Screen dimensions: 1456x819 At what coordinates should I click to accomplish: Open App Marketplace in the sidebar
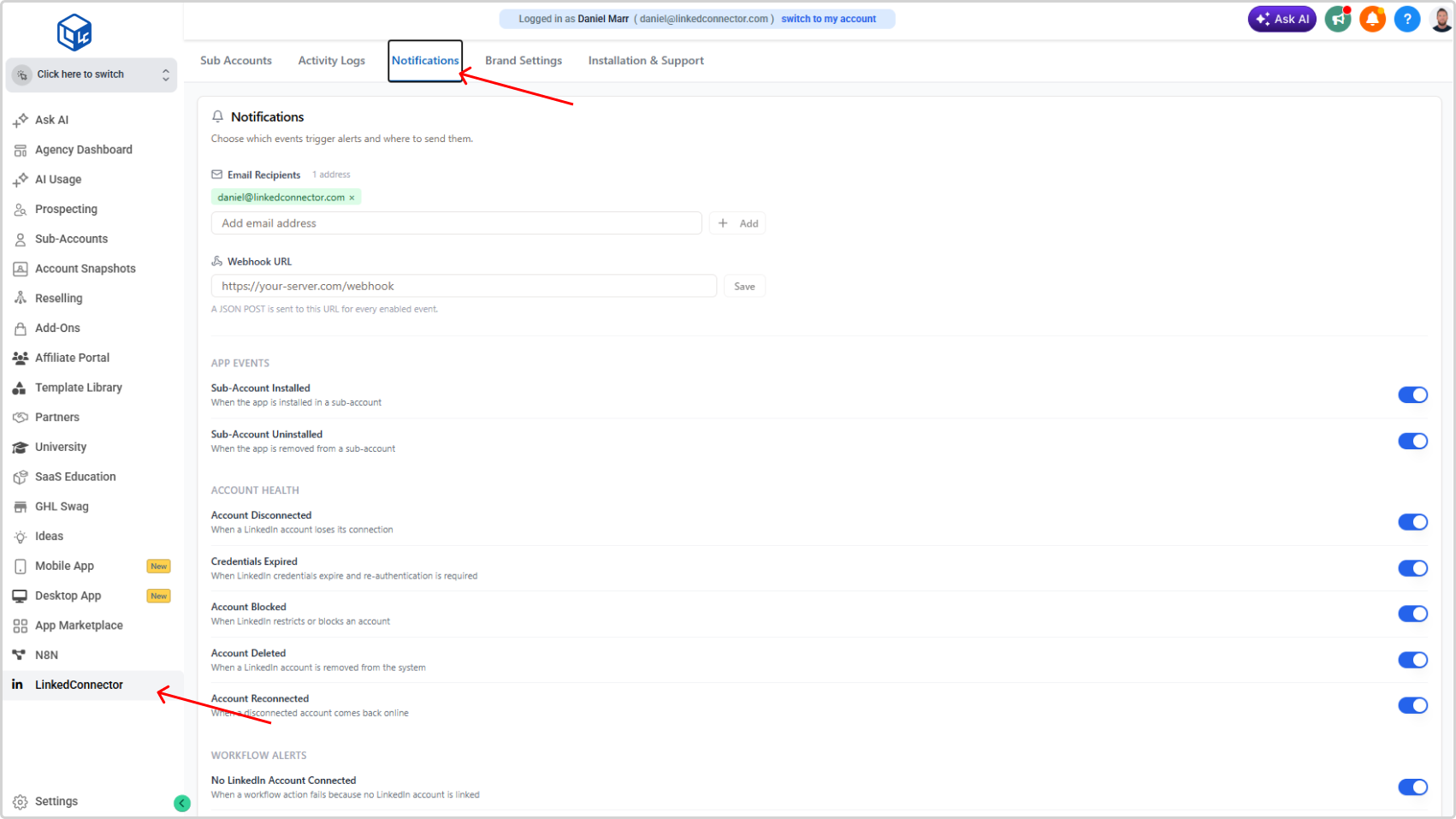79,626
